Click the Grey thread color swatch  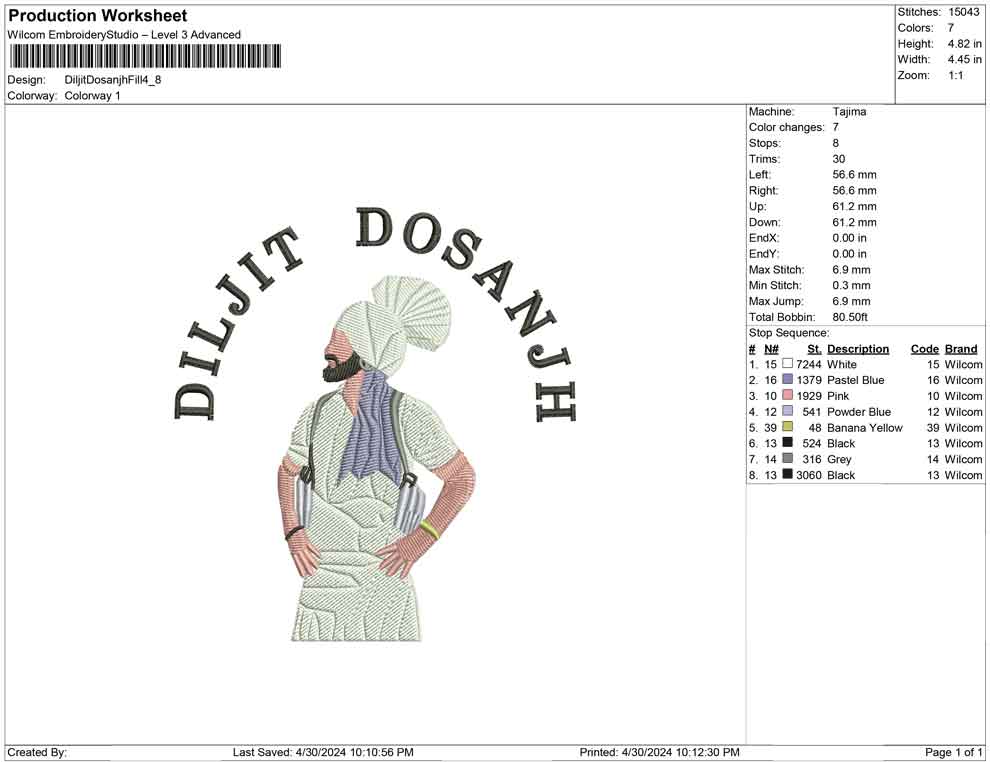787,458
